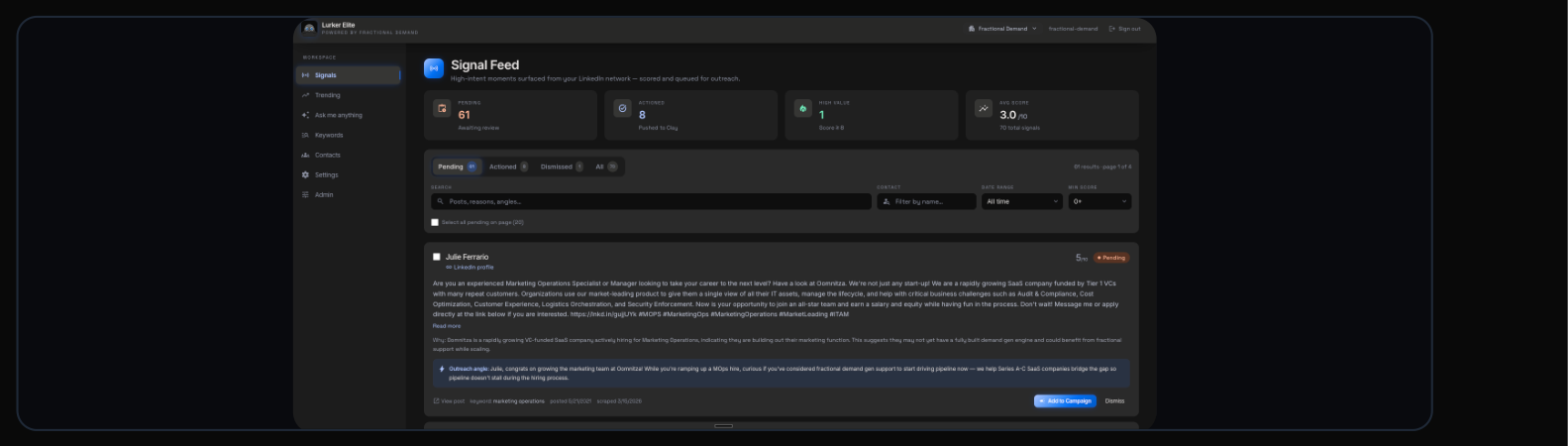The image size is (1568, 446).
Task: Click the lightning bolt outreach angle icon
Action: click(x=442, y=369)
